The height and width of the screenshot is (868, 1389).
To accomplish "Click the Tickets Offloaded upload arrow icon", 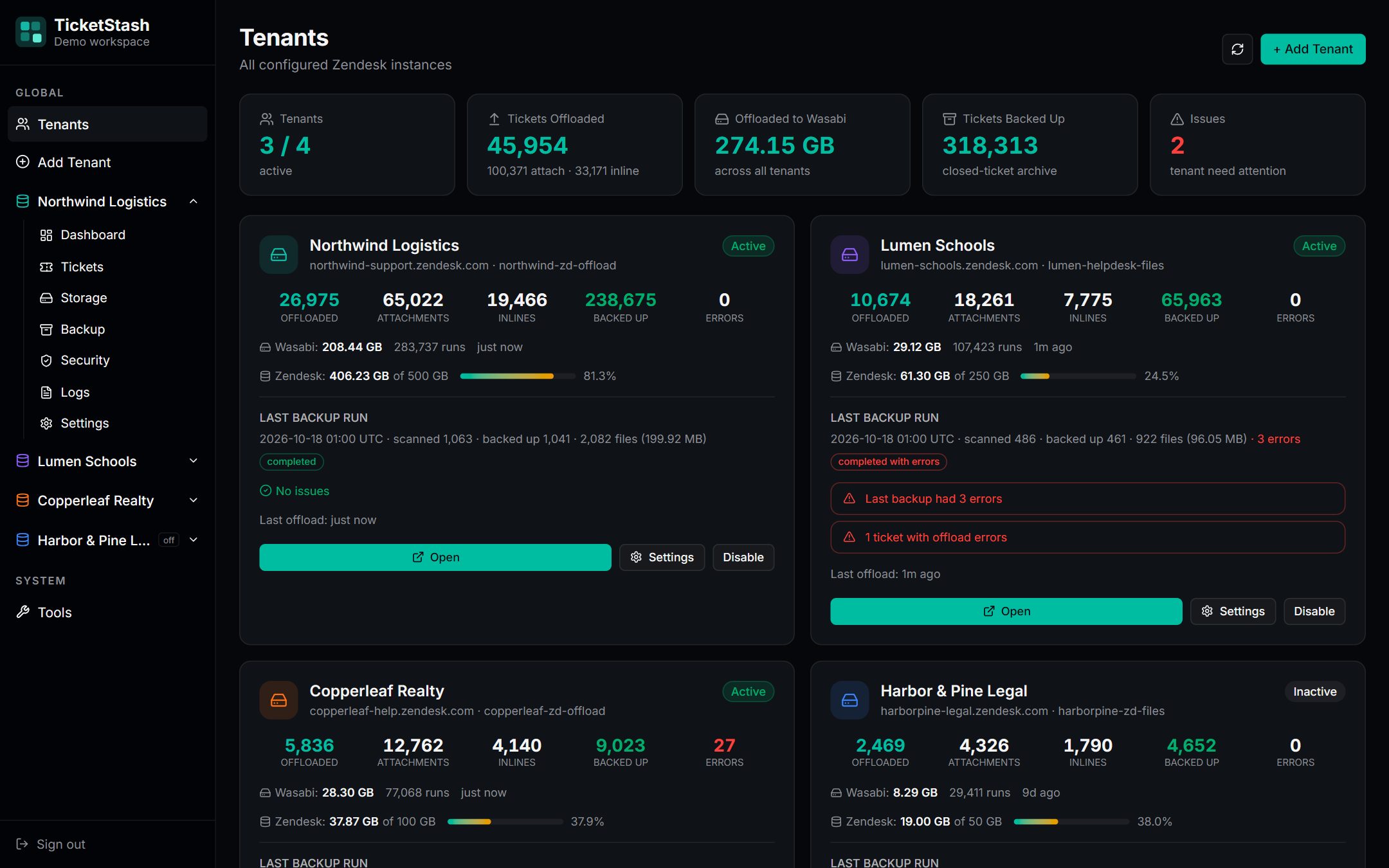I will pos(494,119).
